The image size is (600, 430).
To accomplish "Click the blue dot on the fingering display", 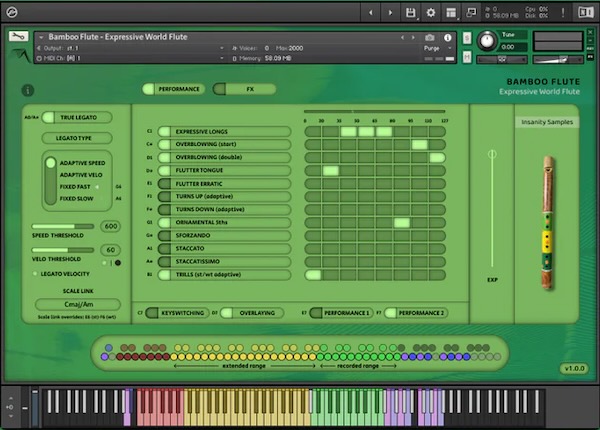I will 109,348.
